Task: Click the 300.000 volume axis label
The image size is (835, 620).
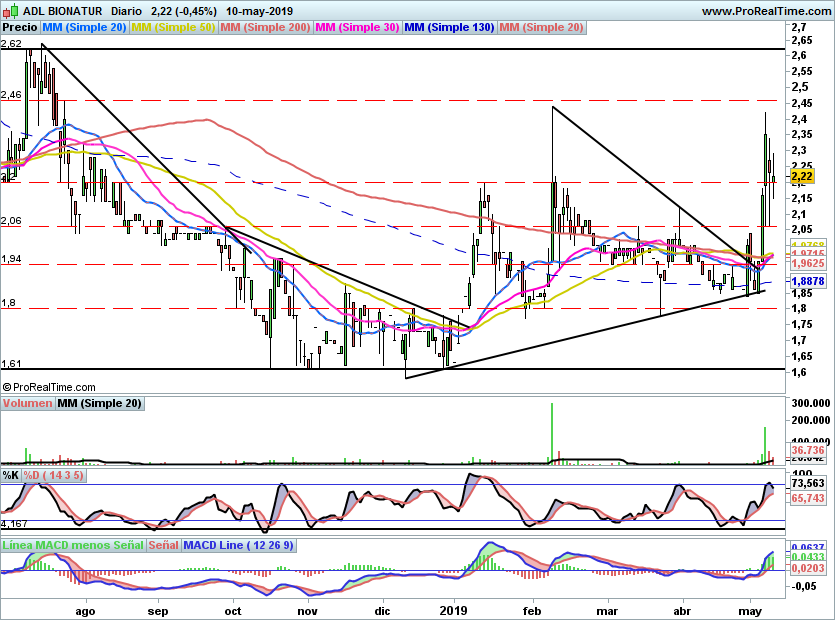Action: pyautogui.click(x=811, y=403)
